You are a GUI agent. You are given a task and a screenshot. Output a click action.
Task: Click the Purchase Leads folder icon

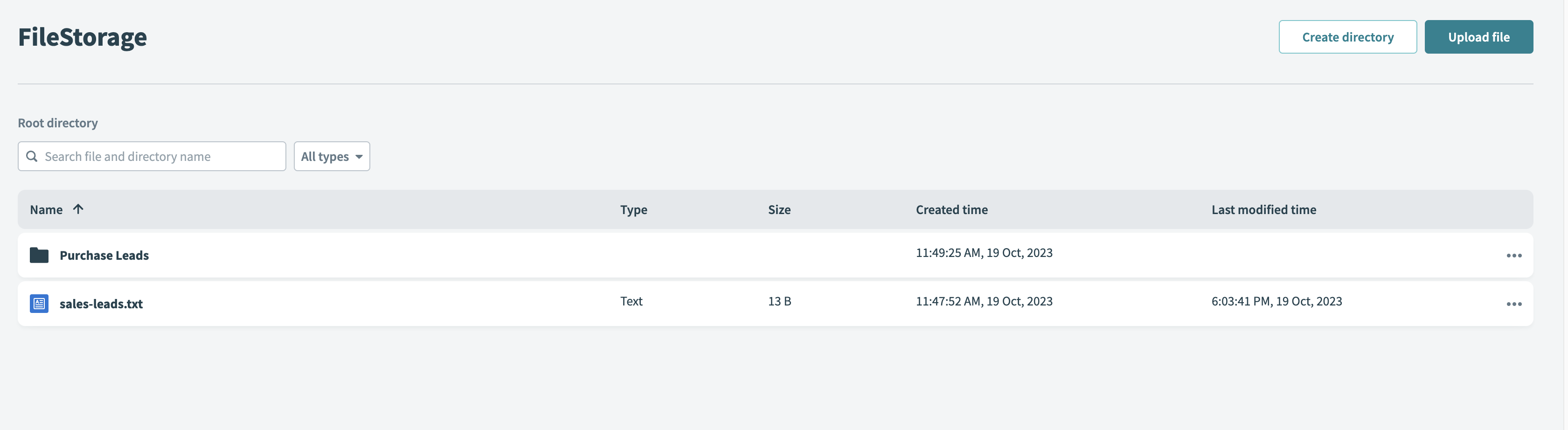(39, 255)
